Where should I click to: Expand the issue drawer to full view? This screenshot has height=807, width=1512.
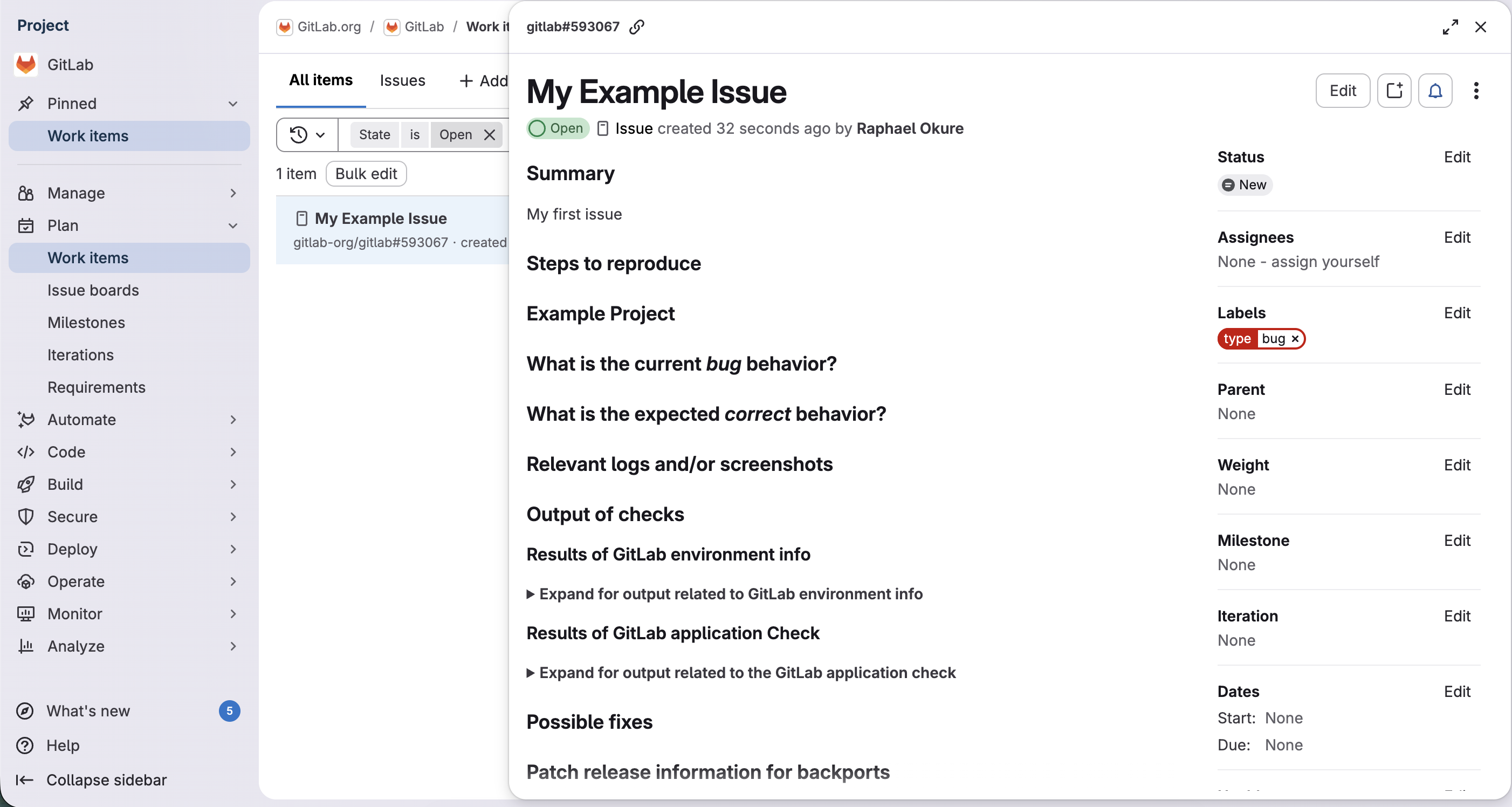1450,27
